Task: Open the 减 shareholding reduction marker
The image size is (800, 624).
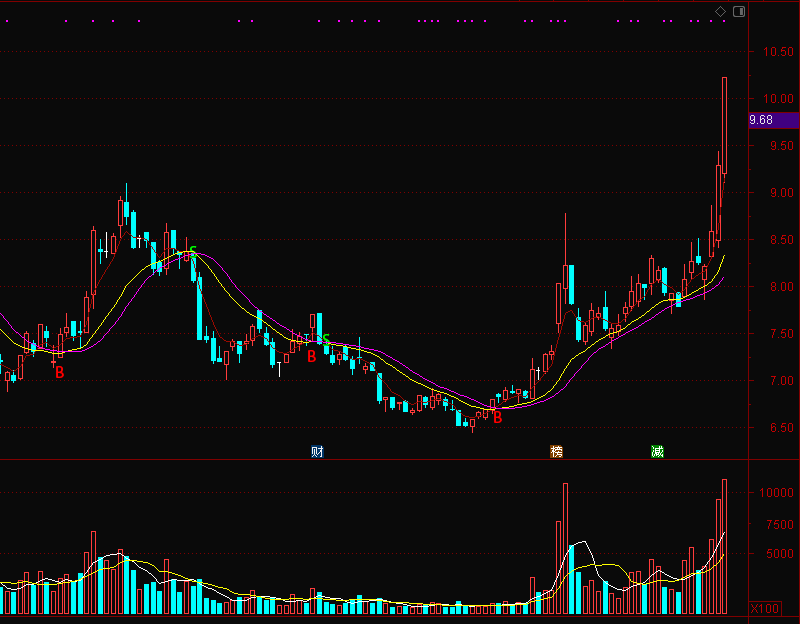Action: pyautogui.click(x=657, y=451)
